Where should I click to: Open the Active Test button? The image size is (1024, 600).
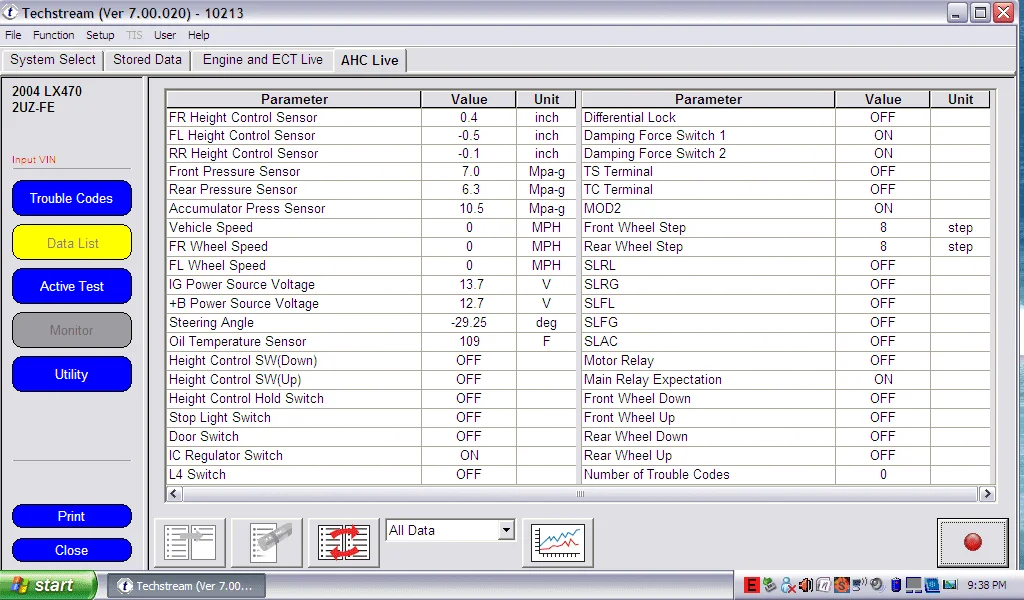coord(72,286)
